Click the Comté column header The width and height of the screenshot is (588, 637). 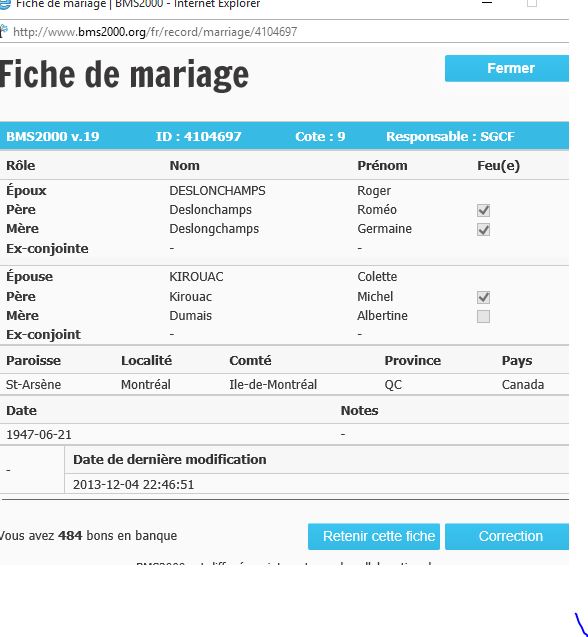tap(250, 361)
